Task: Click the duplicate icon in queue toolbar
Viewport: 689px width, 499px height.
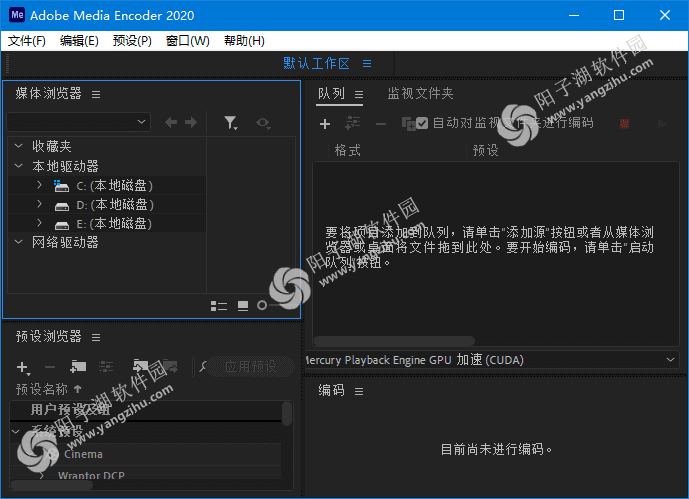Action: [408, 124]
